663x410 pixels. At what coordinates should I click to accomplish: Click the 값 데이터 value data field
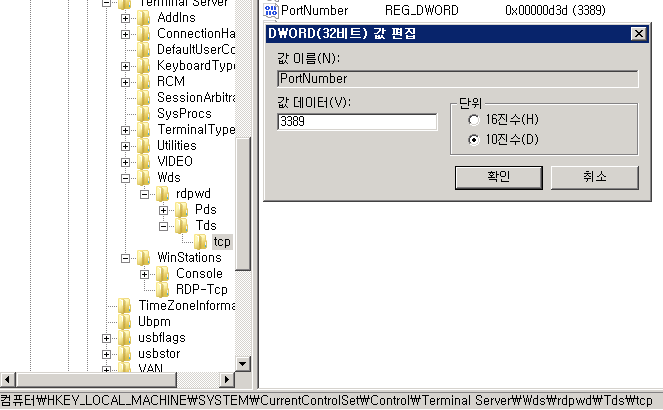(357, 122)
